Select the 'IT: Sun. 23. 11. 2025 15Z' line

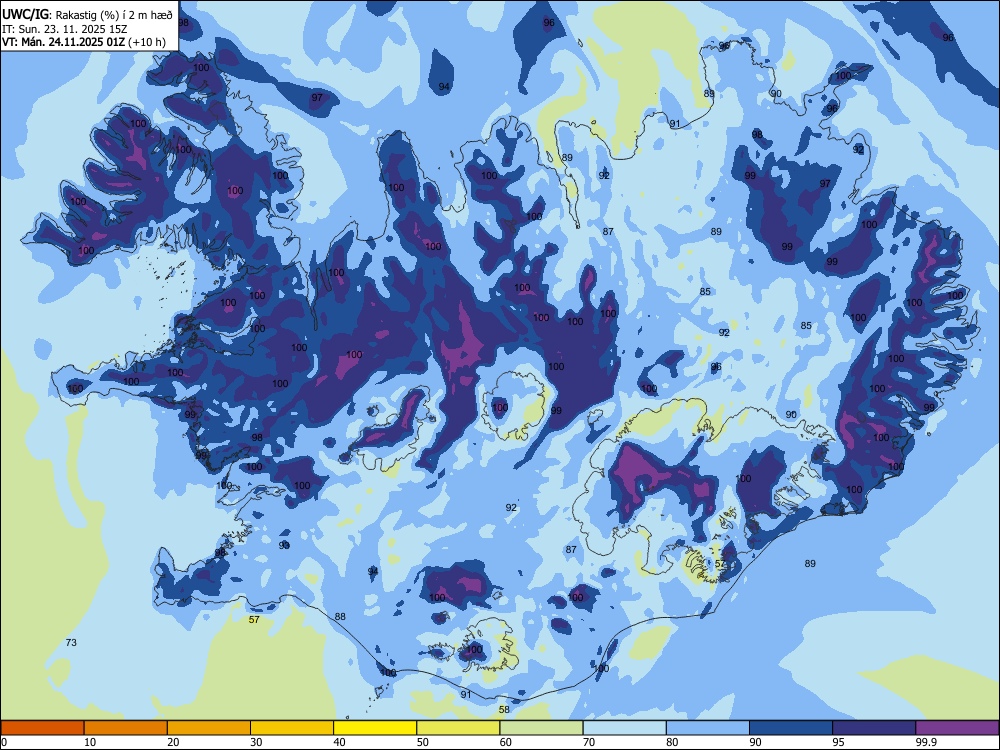coord(64,29)
